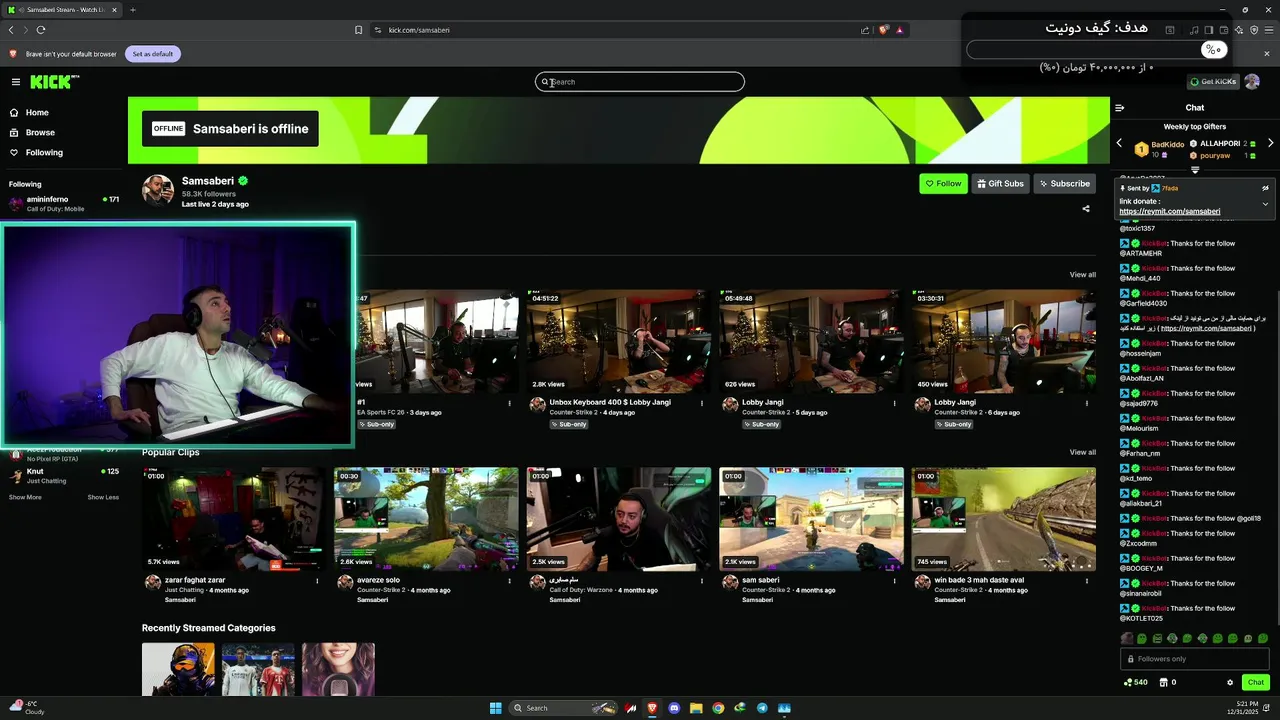
Task: Subscribe to Samsaberi
Action: (1064, 184)
